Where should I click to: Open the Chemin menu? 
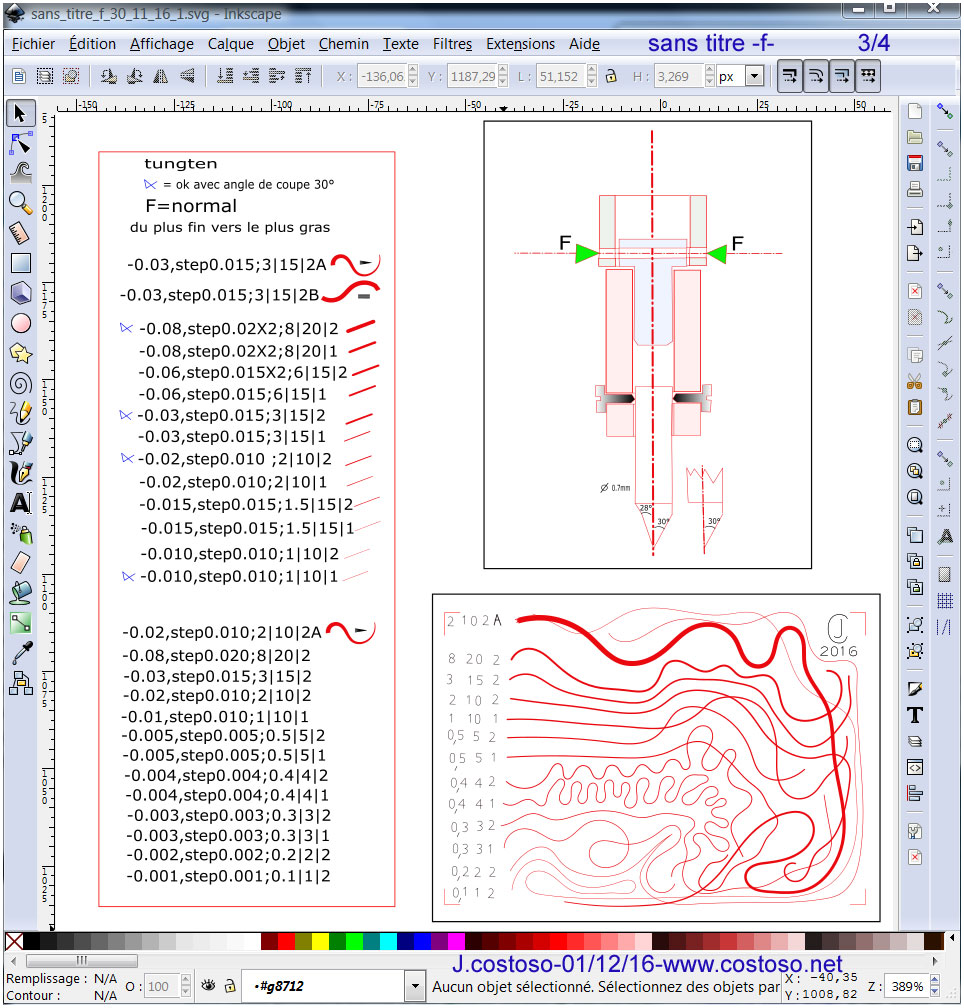343,44
